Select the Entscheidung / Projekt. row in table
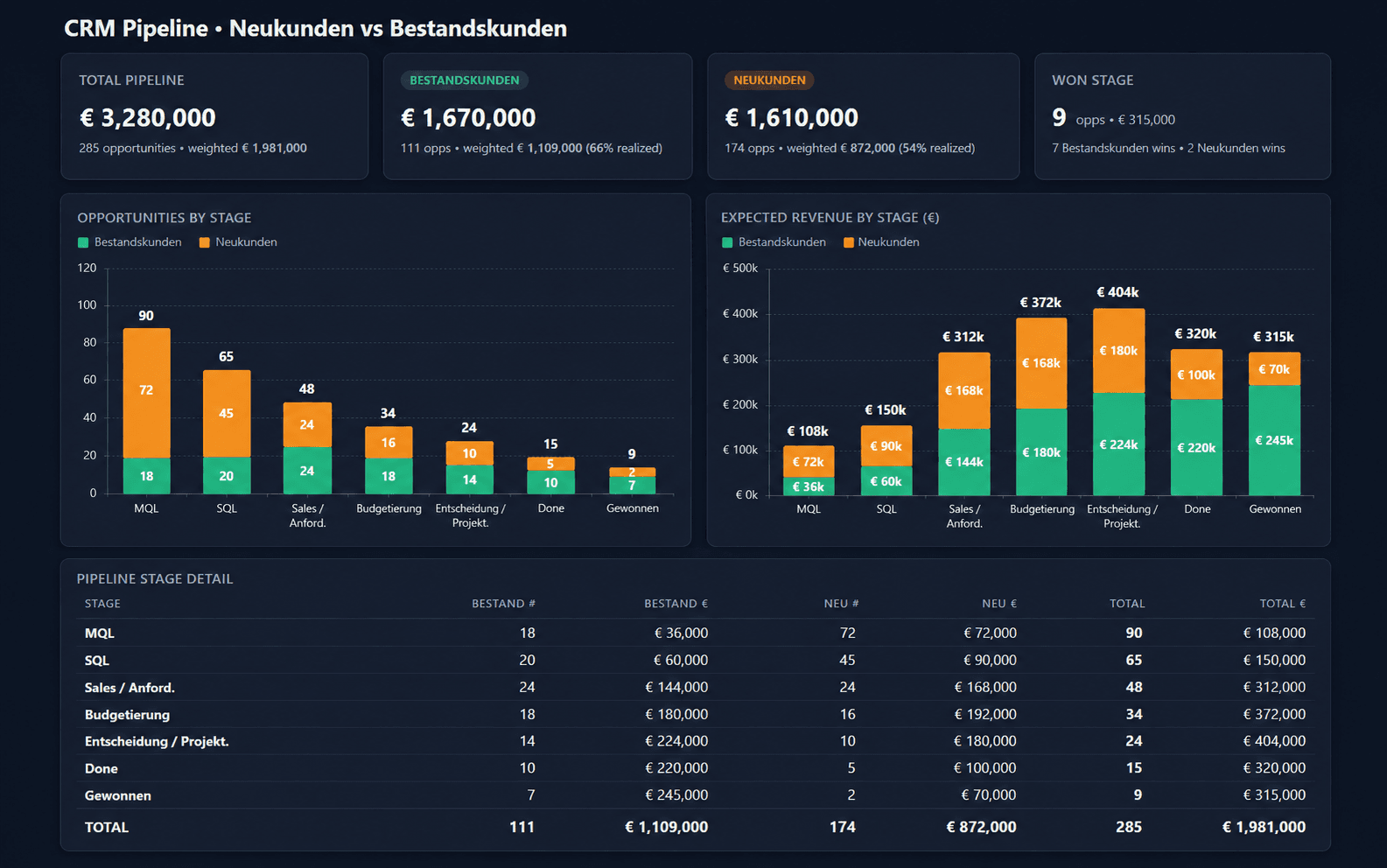This screenshot has width=1387, height=868. coord(695,741)
